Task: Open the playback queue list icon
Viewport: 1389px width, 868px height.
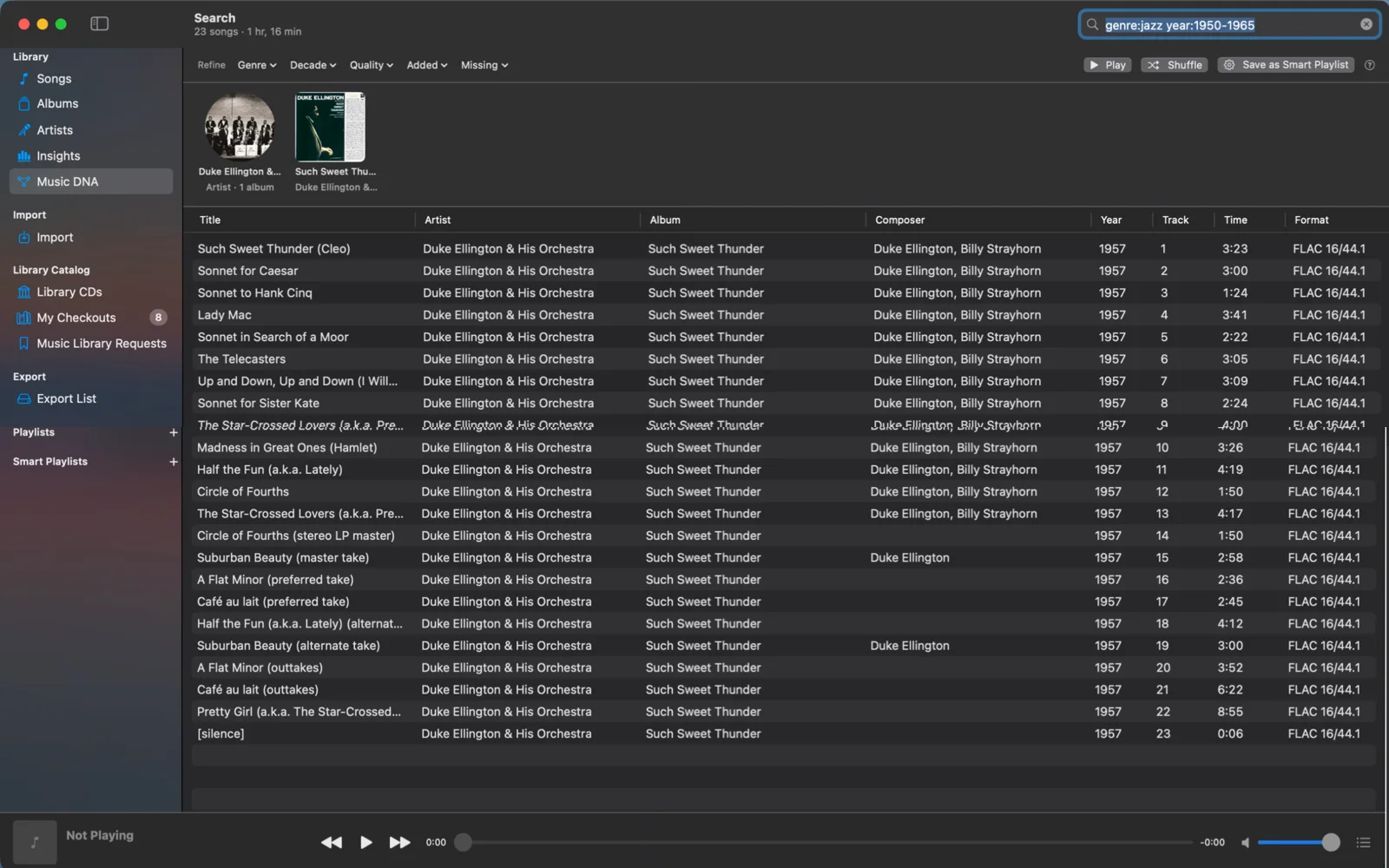Action: point(1363,842)
